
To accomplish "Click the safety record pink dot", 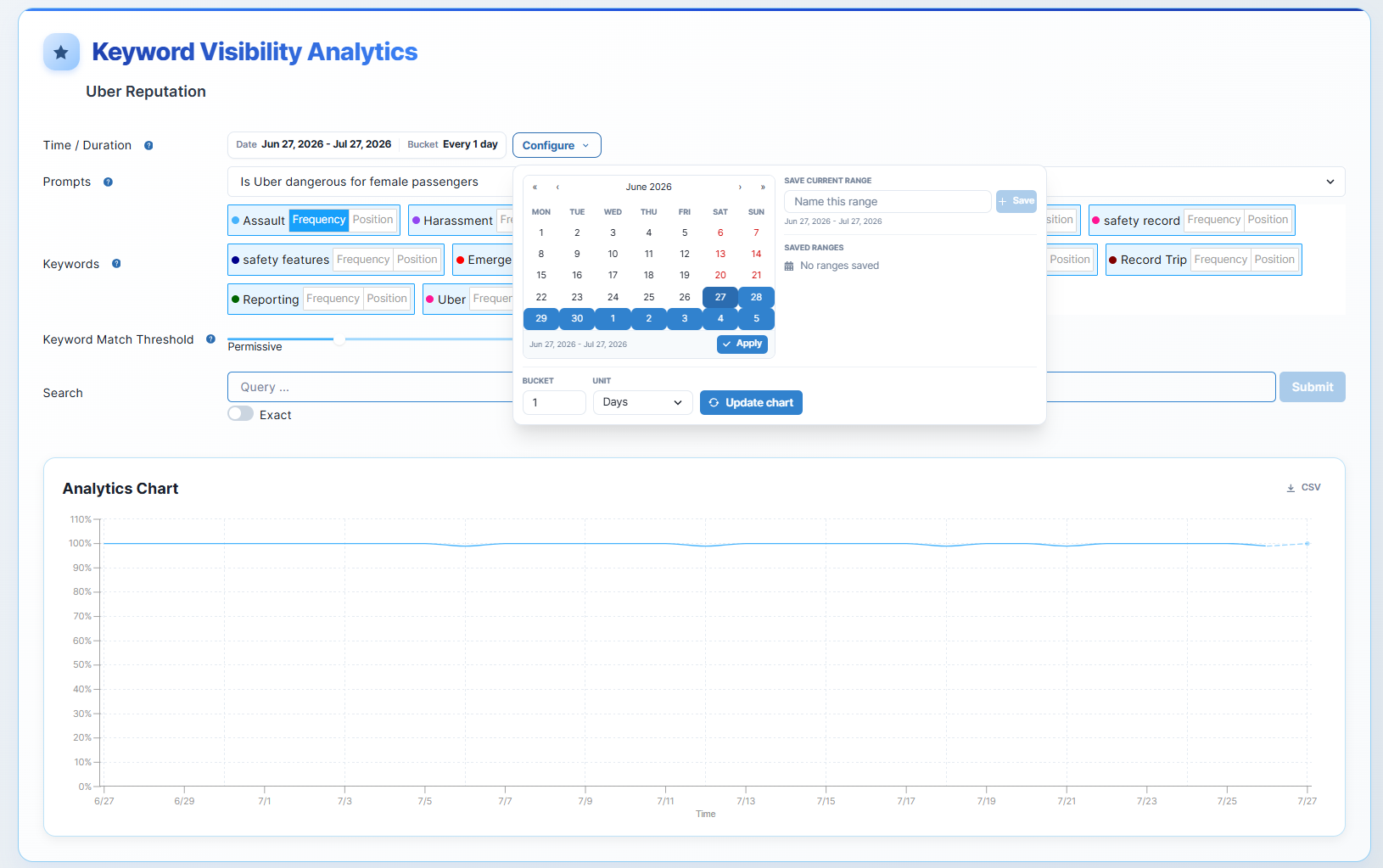I will pos(1096,221).
